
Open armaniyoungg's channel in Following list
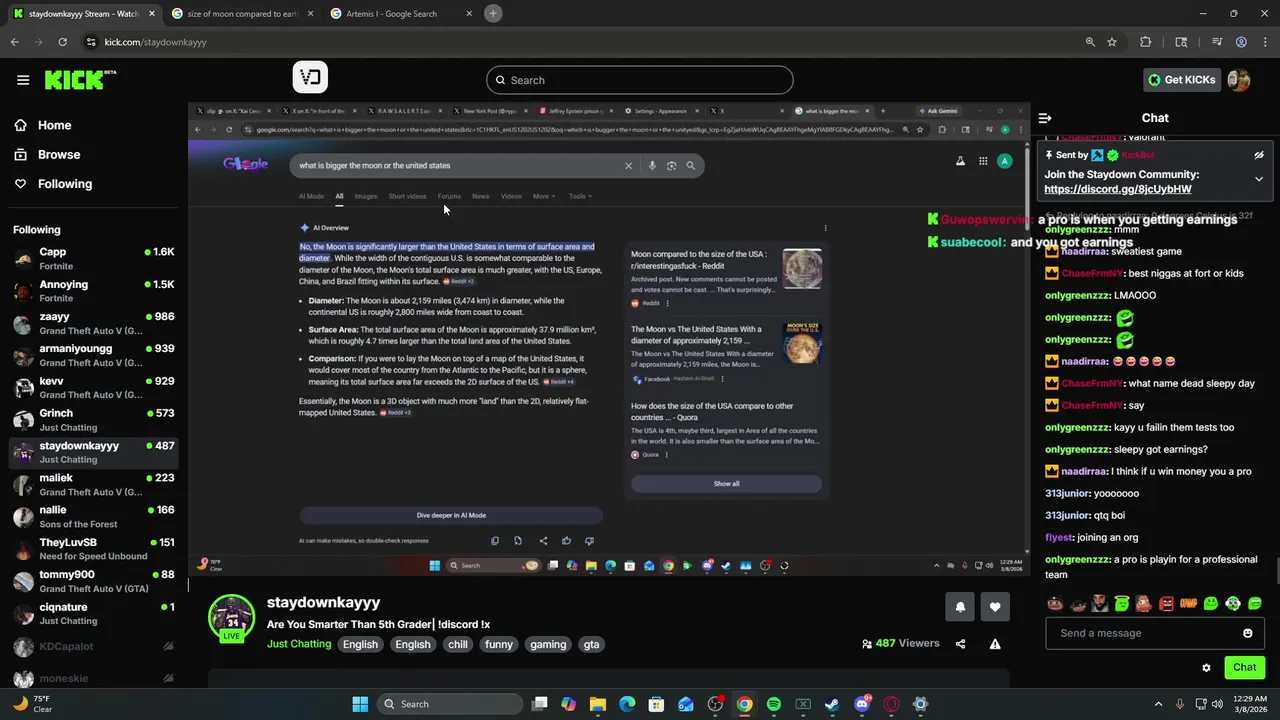93,355
